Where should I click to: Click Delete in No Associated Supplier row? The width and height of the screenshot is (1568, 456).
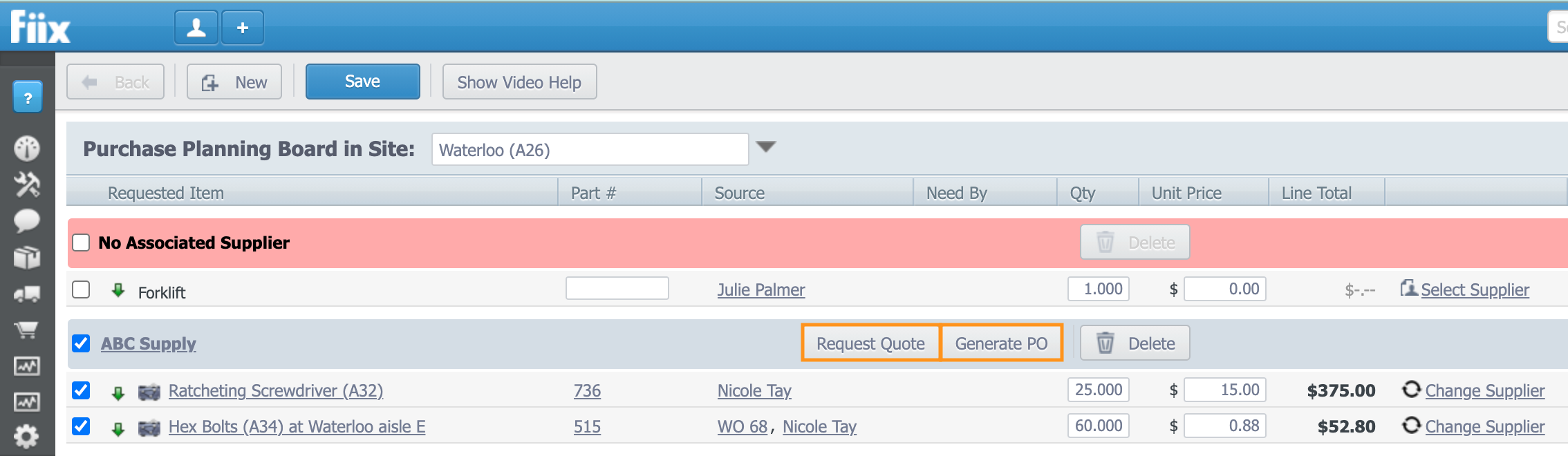[x=1135, y=243]
